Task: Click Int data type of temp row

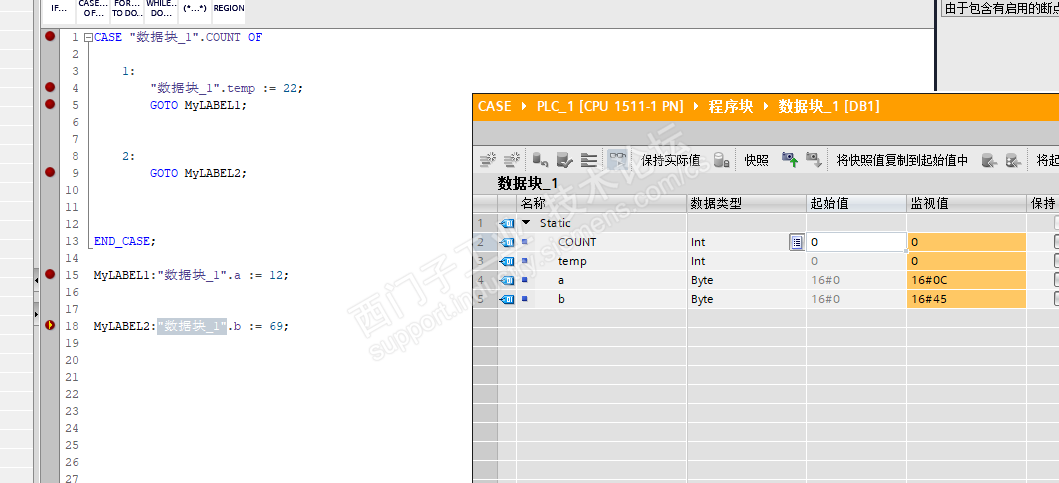Action: (x=698, y=261)
